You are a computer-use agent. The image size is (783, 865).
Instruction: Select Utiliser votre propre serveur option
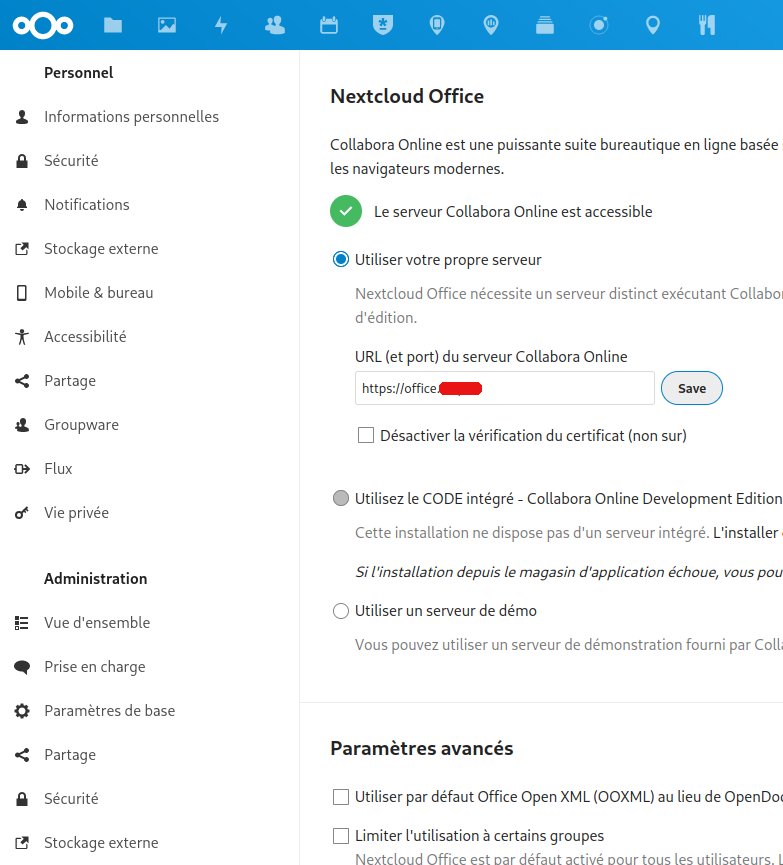[341, 260]
